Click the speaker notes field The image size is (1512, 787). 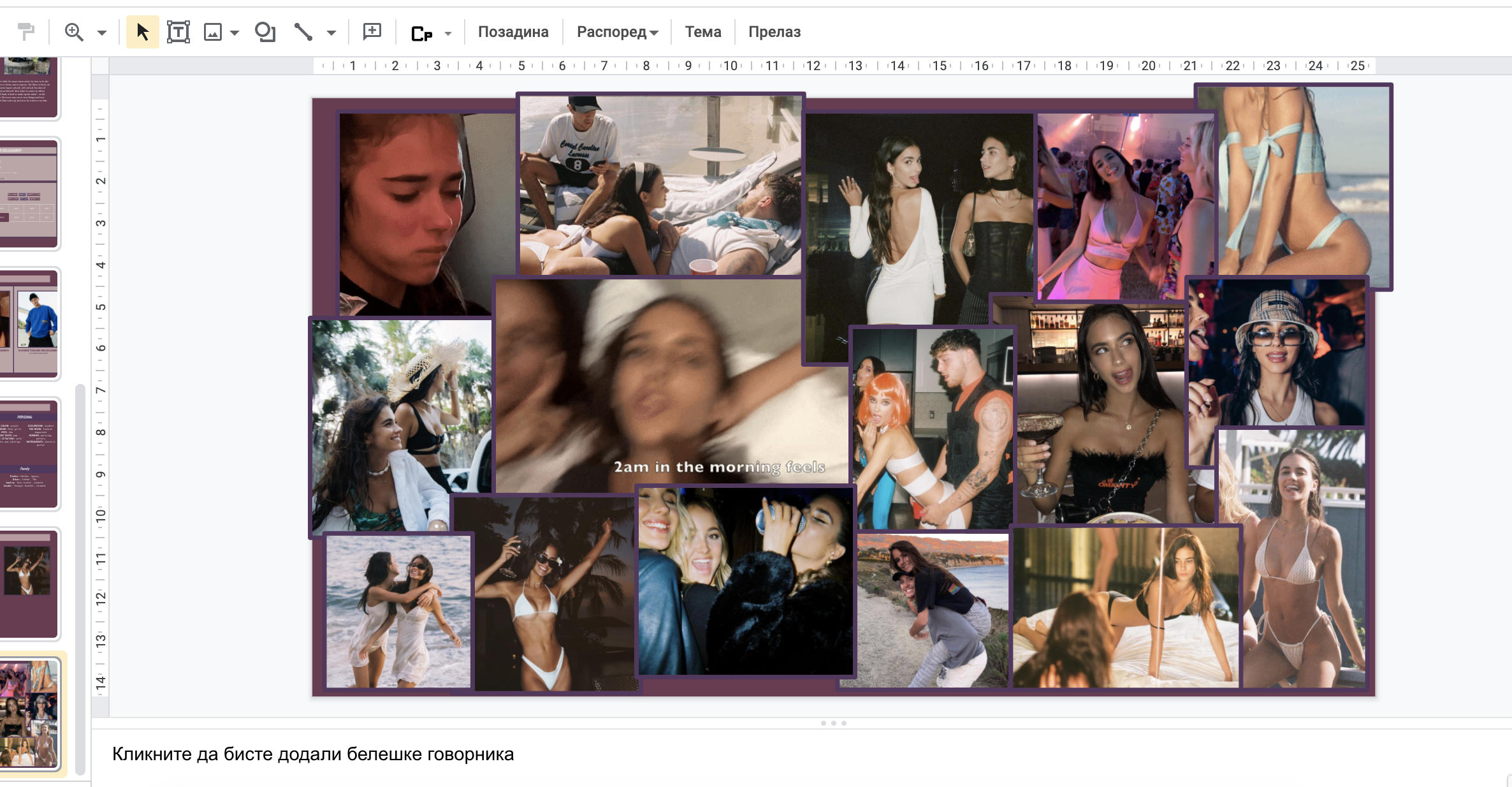[x=801, y=754]
